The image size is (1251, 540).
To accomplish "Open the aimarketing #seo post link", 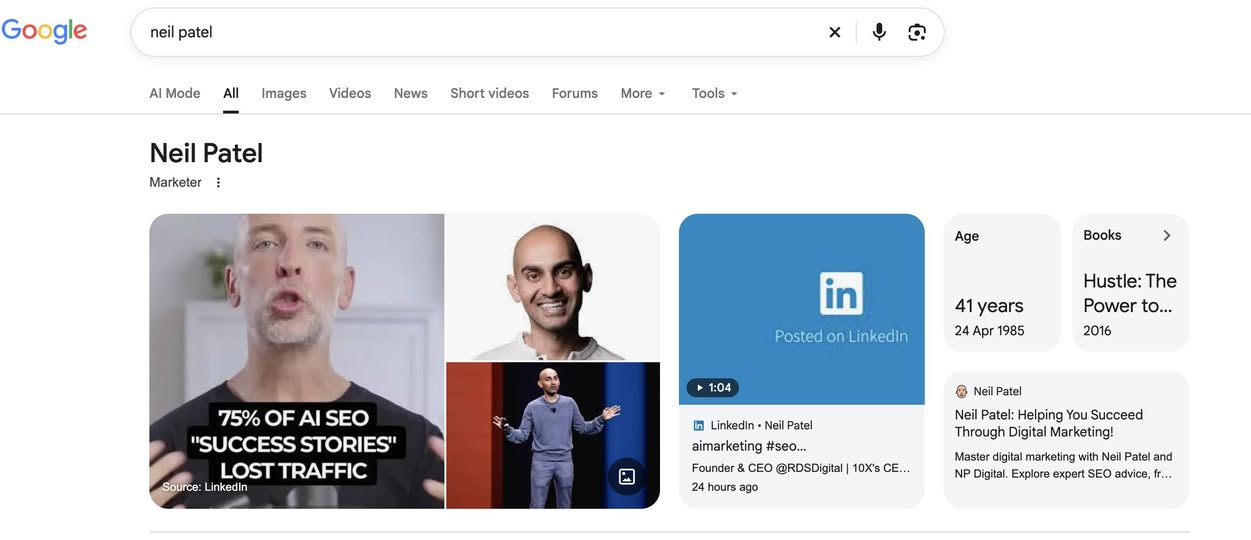I will tap(749, 446).
